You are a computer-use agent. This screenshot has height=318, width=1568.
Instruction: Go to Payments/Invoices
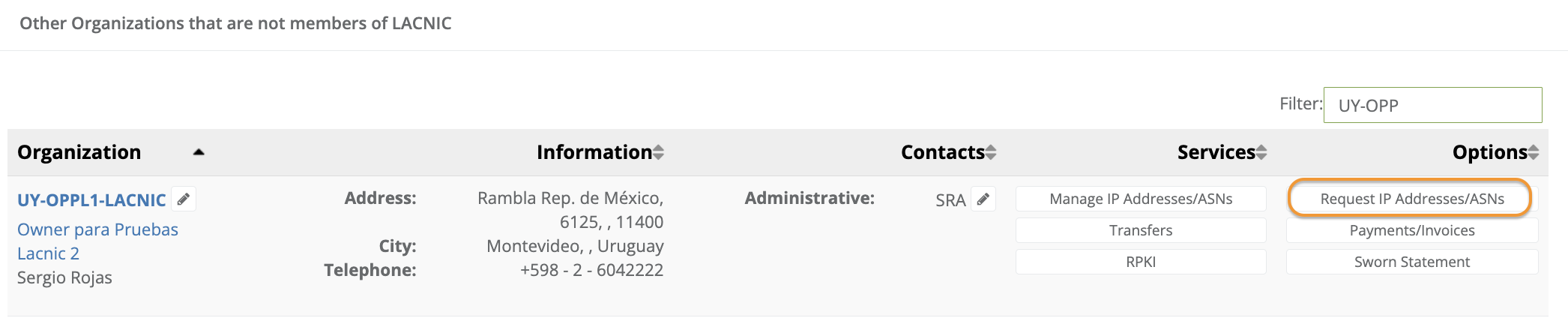point(1412,230)
